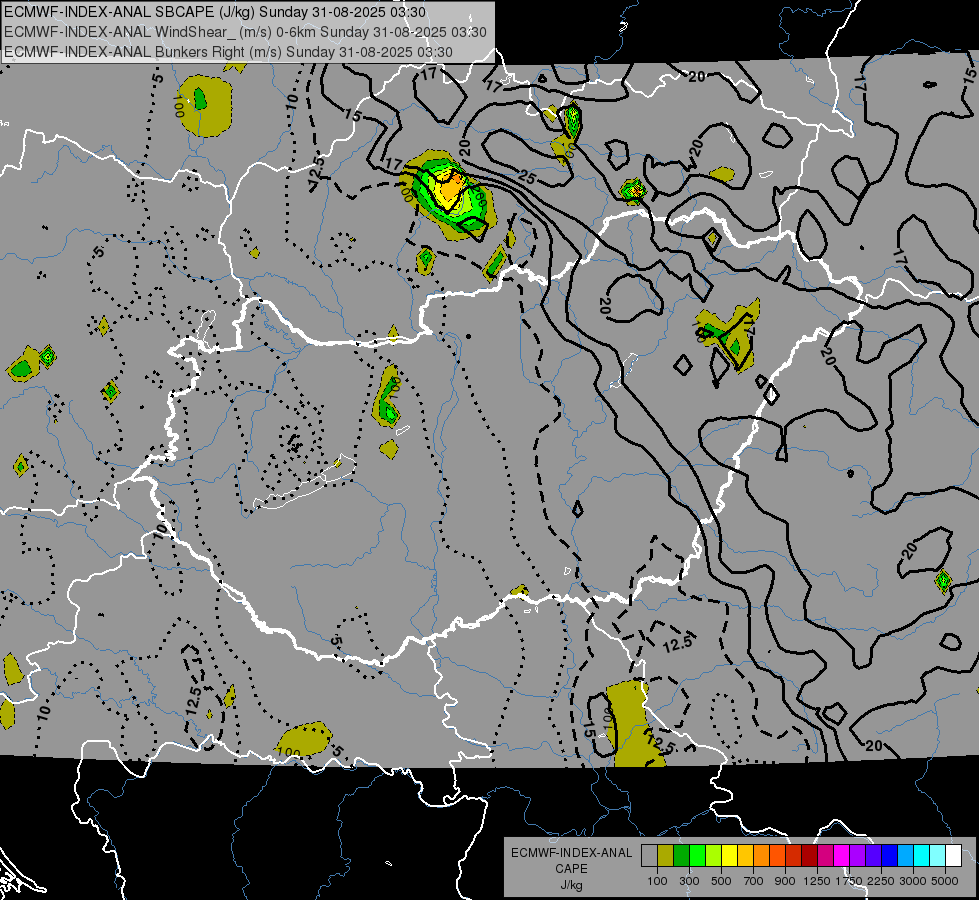Click the 900 value under the color bar
979x900 pixels.
click(x=785, y=881)
